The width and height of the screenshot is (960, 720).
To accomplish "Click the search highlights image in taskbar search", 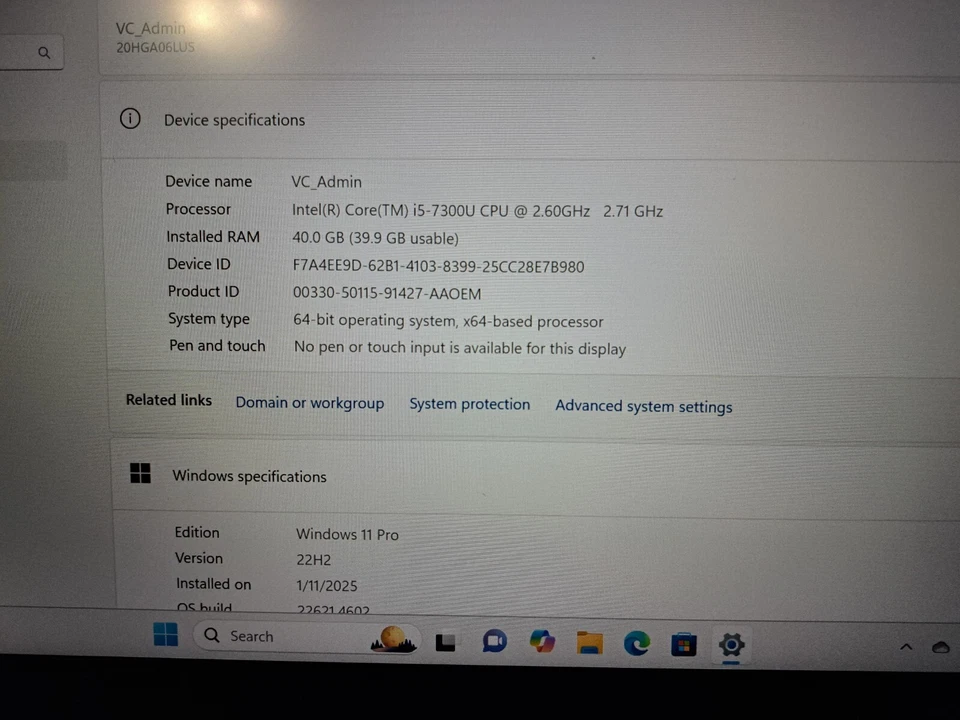I will (393, 639).
